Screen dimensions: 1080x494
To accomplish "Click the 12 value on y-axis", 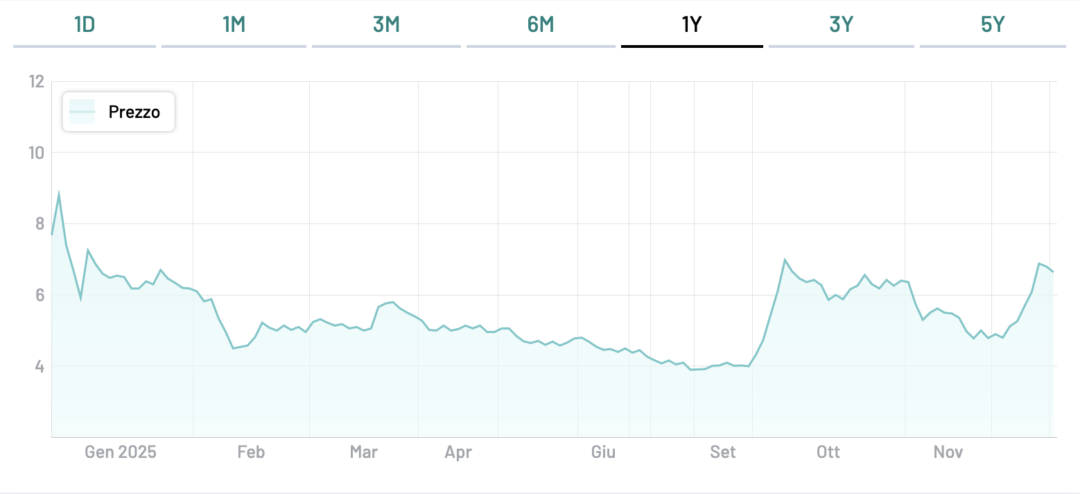I will [x=36, y=81].
